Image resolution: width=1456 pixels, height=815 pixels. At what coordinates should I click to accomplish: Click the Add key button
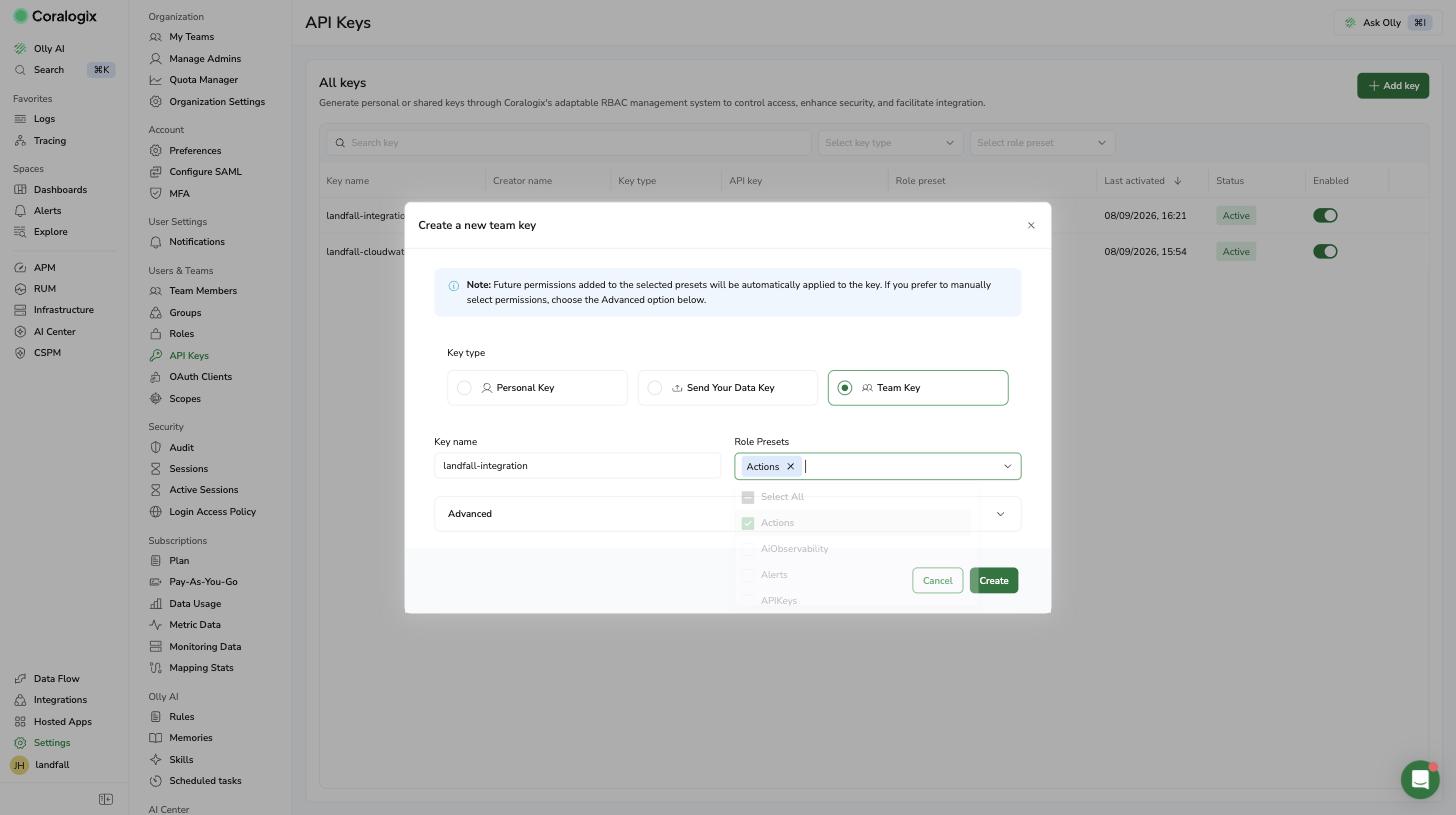pos(1392,86)
